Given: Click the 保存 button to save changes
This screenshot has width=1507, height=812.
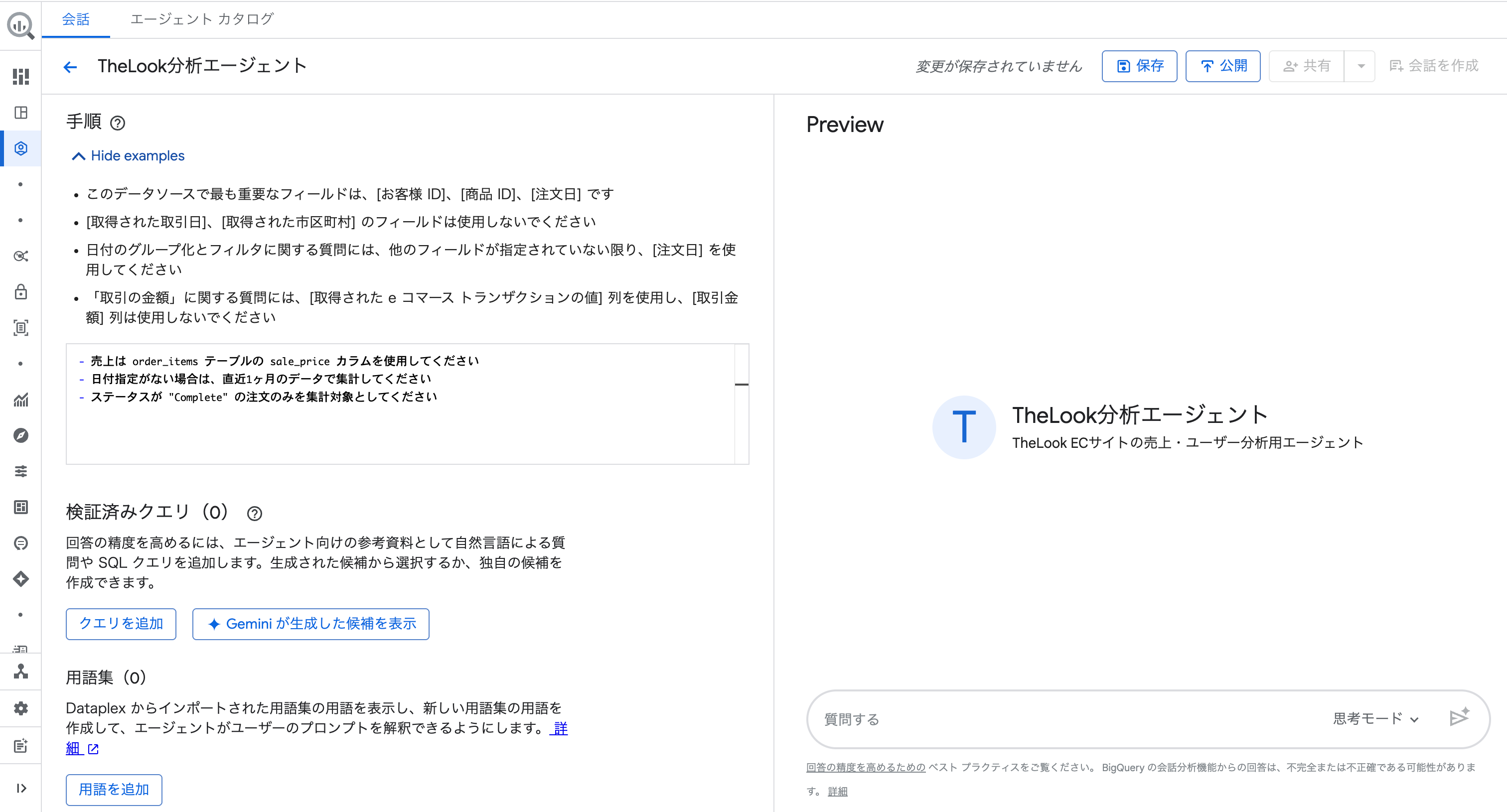Looking at the screenshot, I should [1138, 66].
